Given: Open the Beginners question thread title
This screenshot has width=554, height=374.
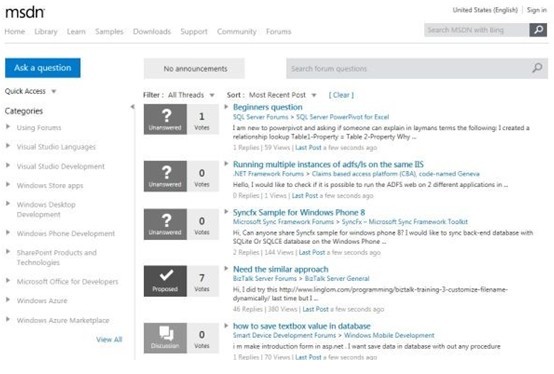Looking at the screenshot, I should point(267,107).
